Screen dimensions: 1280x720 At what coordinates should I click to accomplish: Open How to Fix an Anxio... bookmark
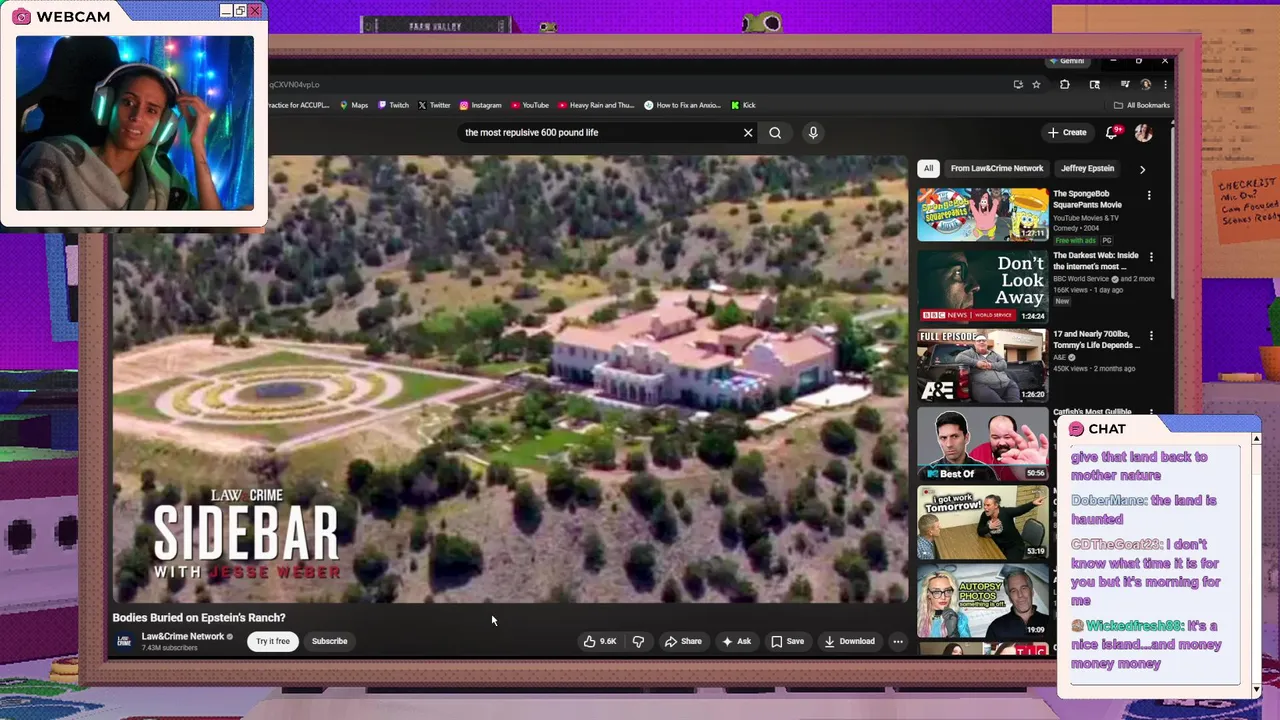(x=683, y=105)
